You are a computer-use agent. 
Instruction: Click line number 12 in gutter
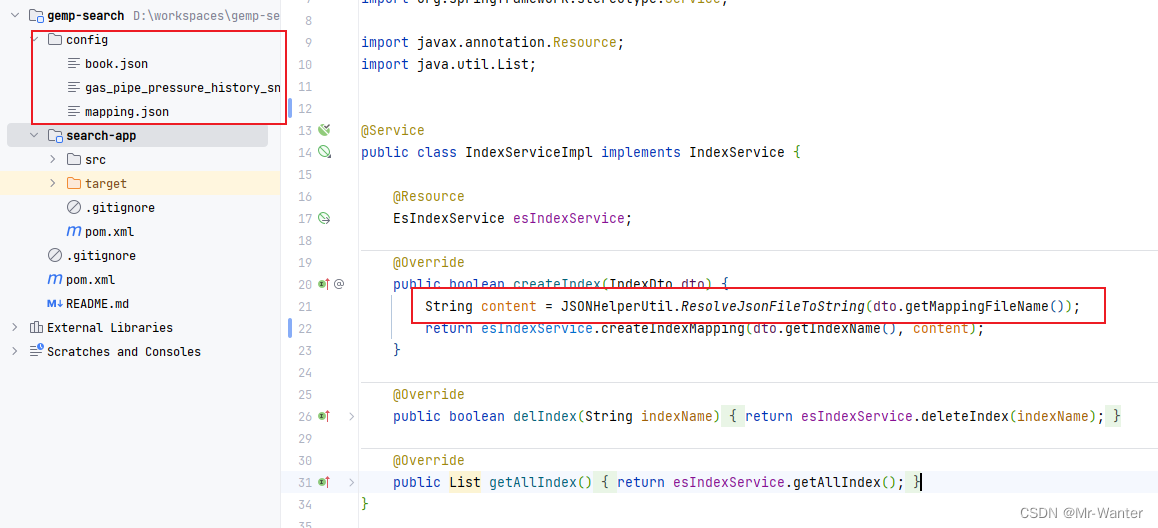tap(304, 109)
